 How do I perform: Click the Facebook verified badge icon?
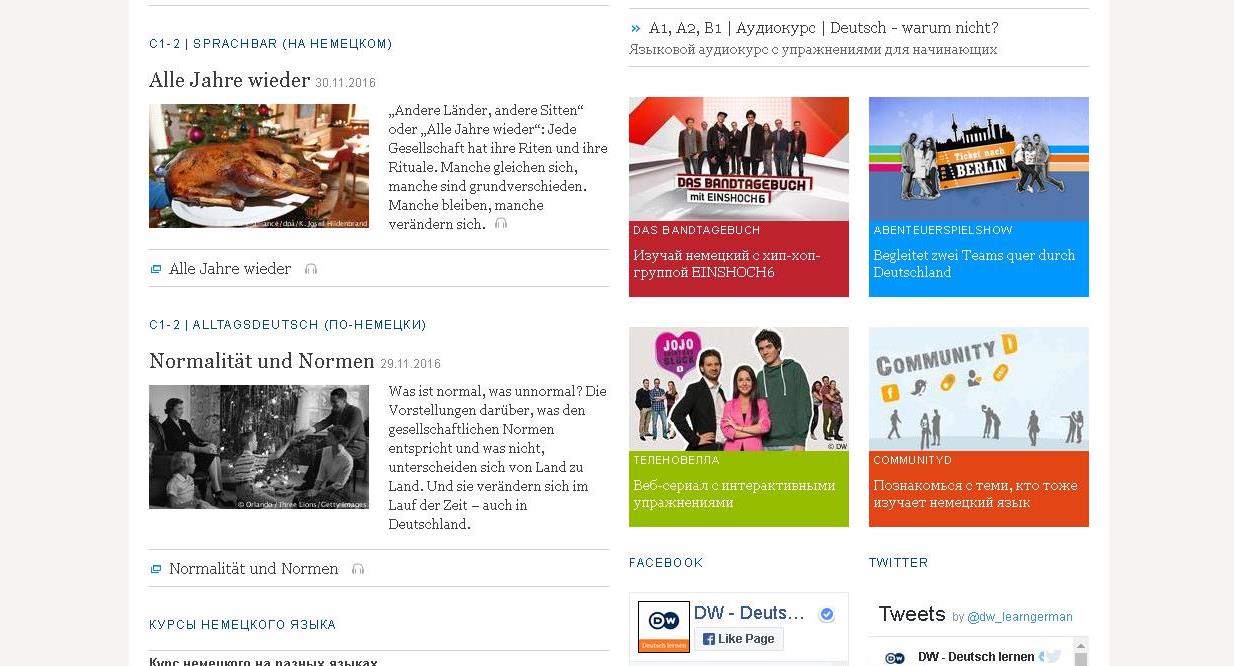point(826,614)
